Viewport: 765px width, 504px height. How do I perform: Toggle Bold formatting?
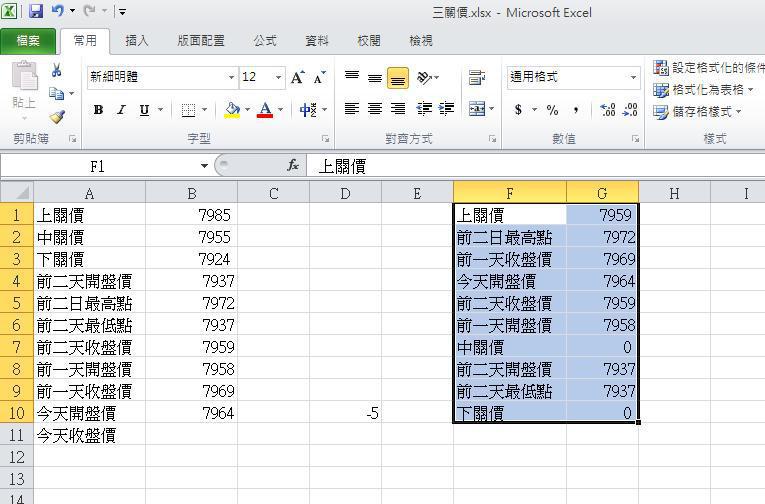(x=98, y=110)
